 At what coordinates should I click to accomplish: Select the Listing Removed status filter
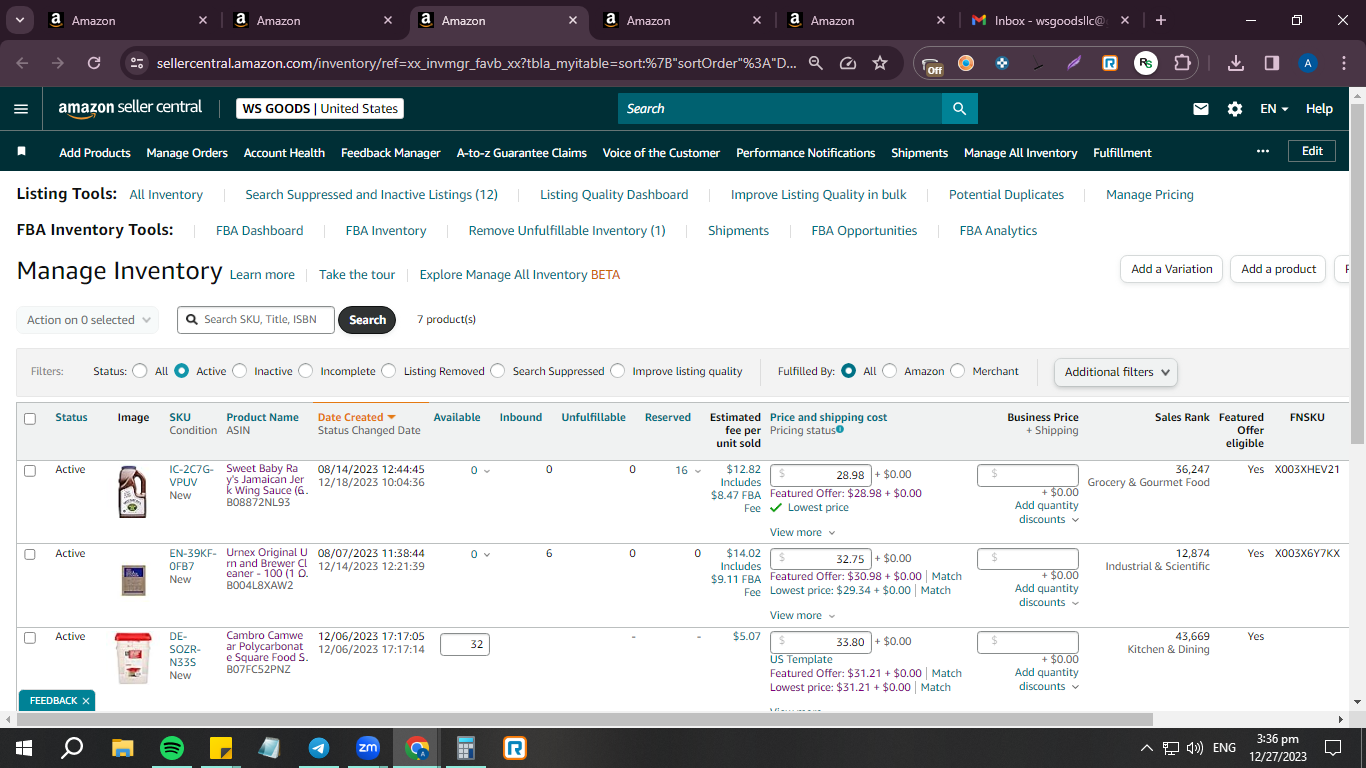389,371
